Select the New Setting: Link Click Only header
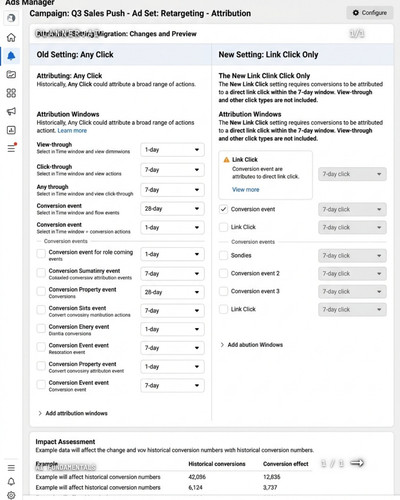The width and height of the screenshot is (400, 500). pos(268,55)
